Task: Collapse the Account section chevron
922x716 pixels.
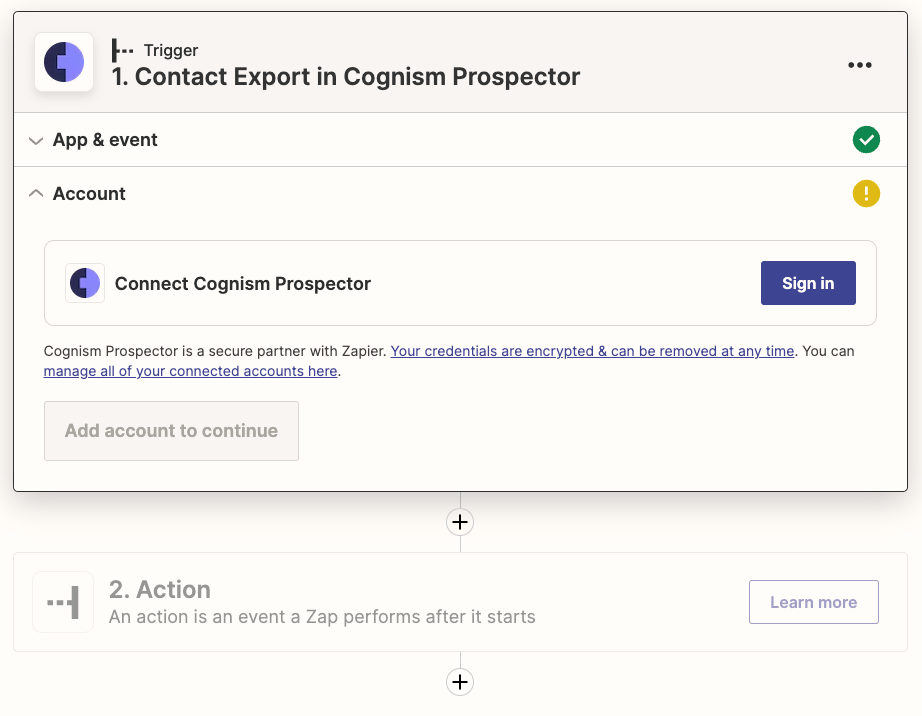Action: coord(36,194)
